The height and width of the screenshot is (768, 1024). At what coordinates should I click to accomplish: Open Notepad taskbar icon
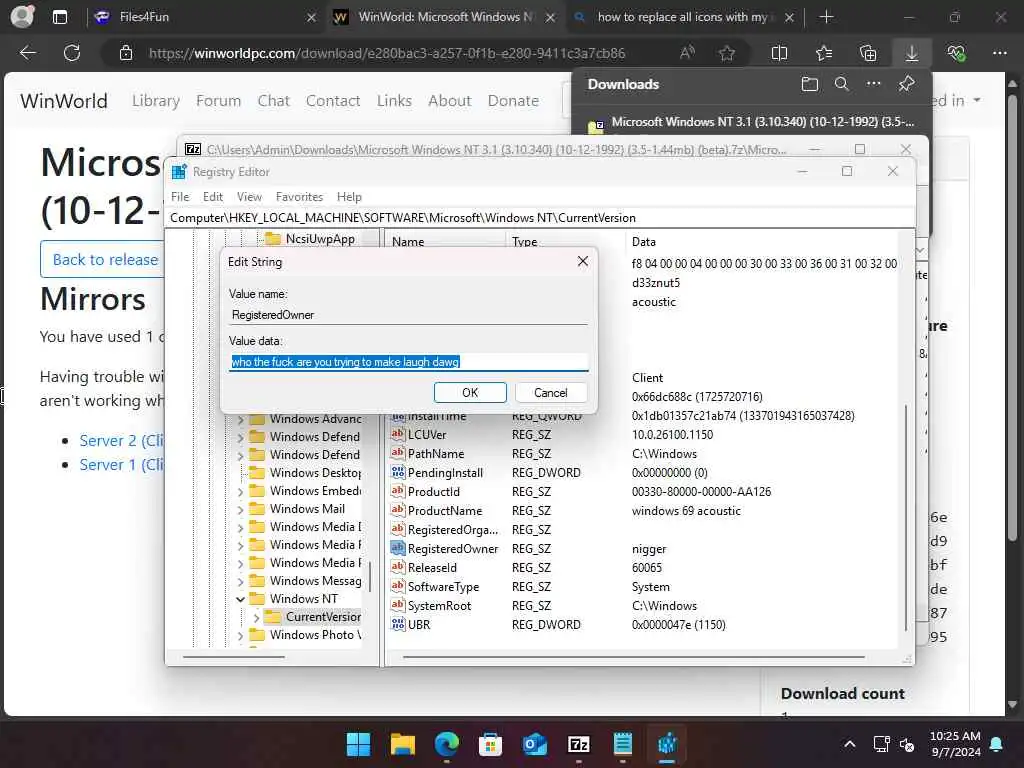(x=623, y=744)
